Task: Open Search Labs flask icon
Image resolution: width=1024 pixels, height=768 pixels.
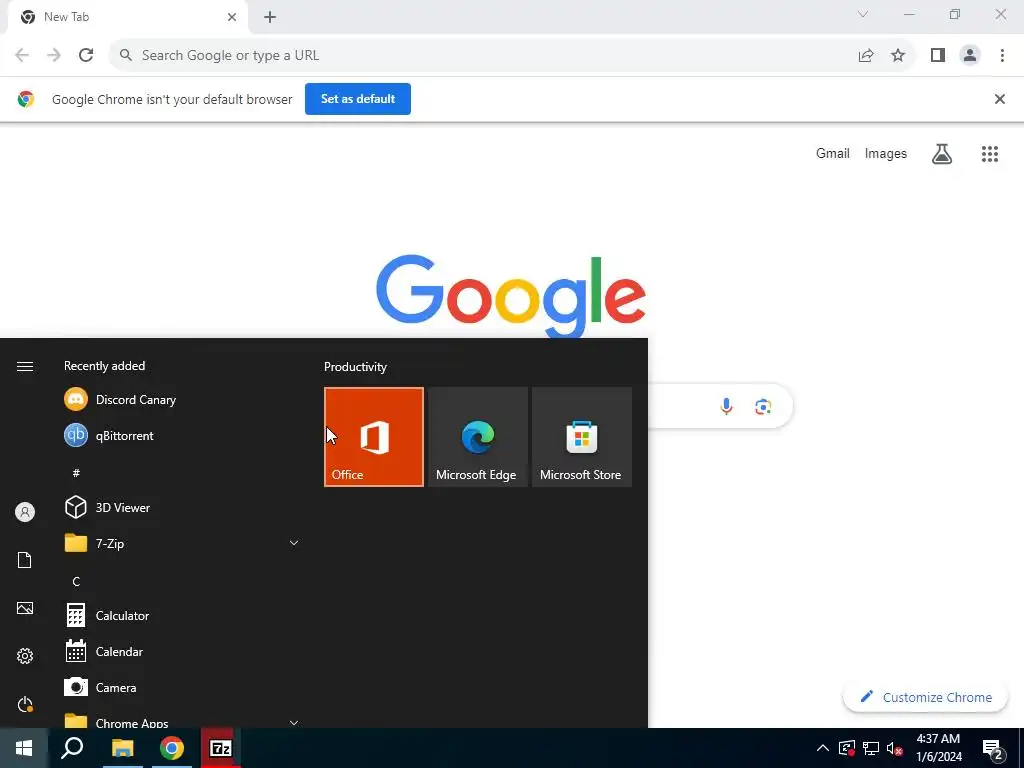Action: [x=942, y=154]
